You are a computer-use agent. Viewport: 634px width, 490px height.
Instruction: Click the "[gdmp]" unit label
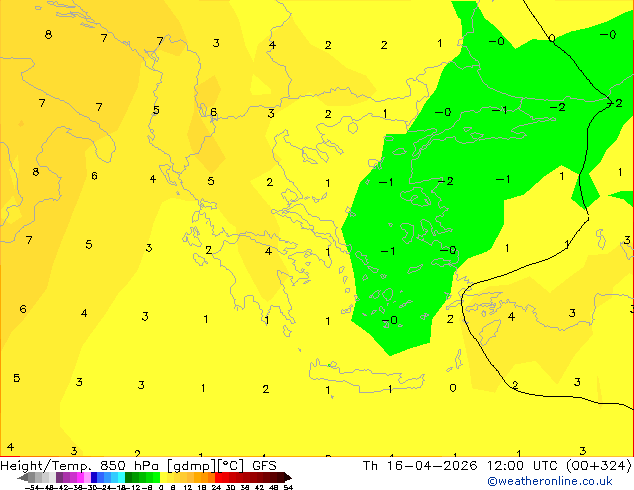coord(191,466)
